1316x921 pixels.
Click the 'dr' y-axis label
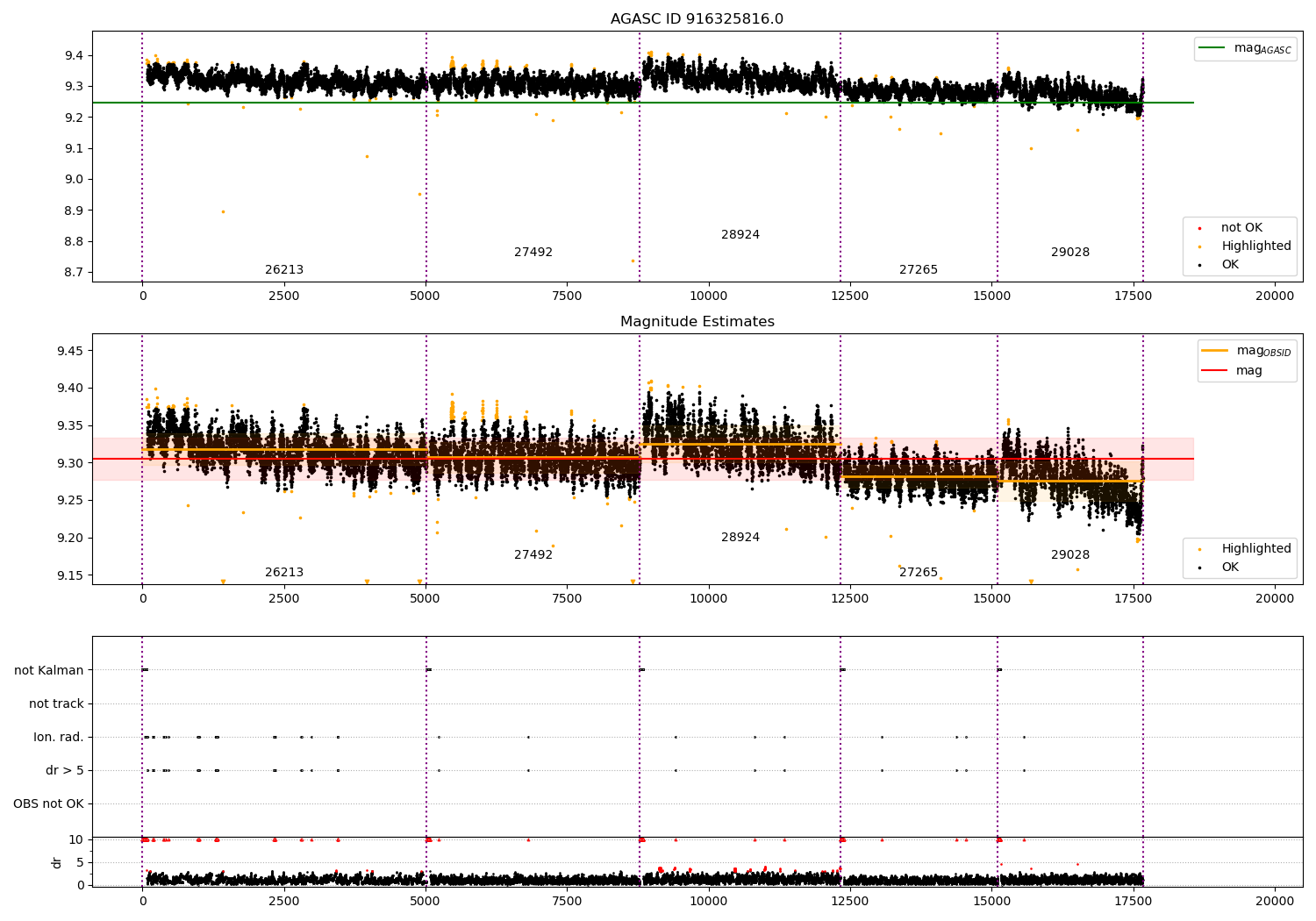(x=57, y=862)
